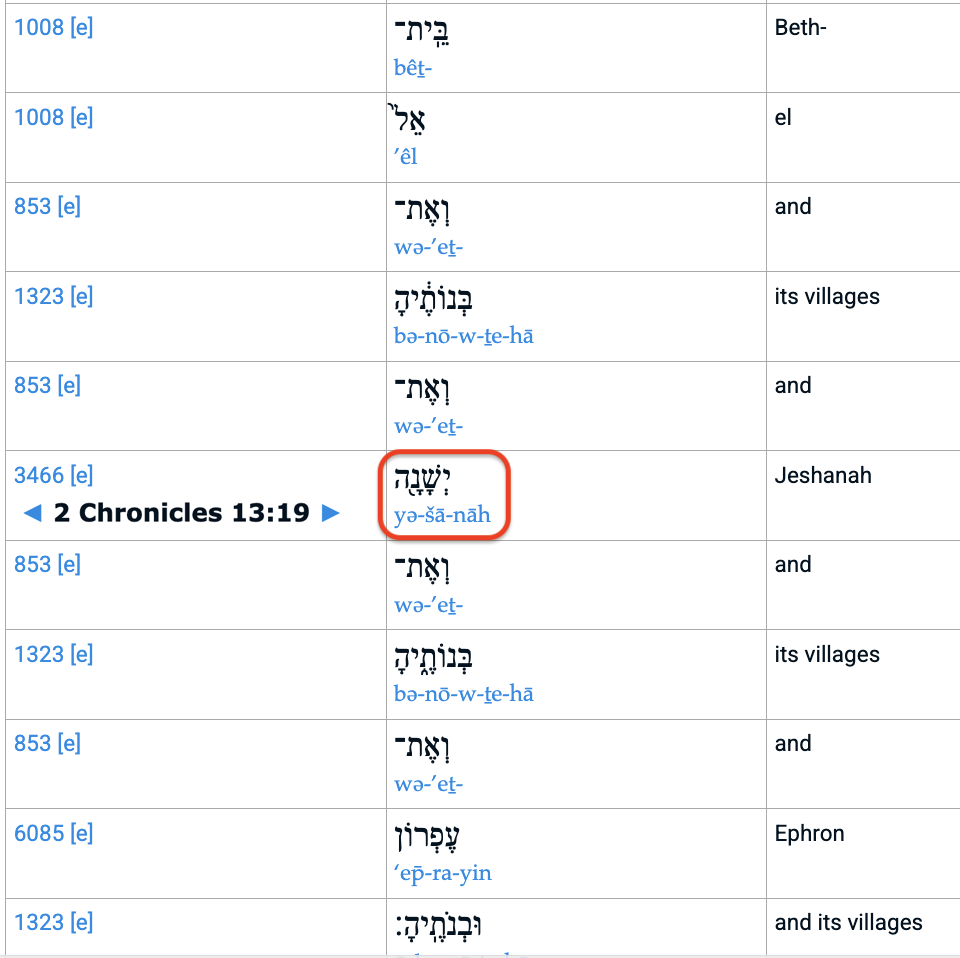The image size is (960, 958).
Task: Open bə-nō-w-ṯe-hā link after Beth-el
Action: click(x=463, y=335)
